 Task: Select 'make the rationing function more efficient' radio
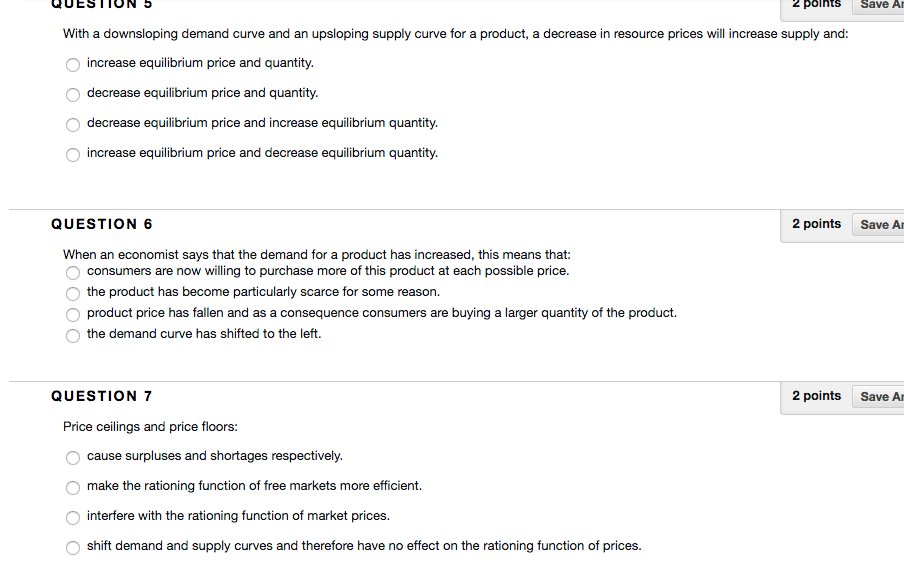pos(73,488)
